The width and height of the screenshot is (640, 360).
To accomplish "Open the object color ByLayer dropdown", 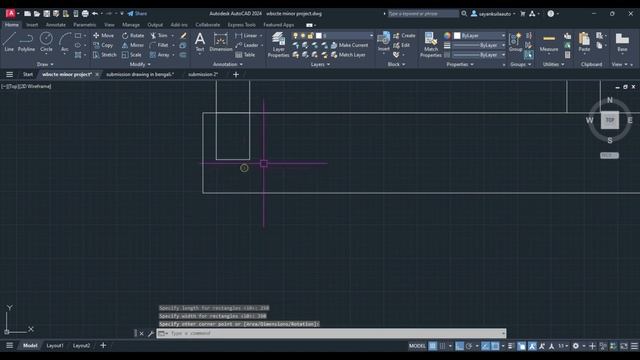I will point(480,36).
